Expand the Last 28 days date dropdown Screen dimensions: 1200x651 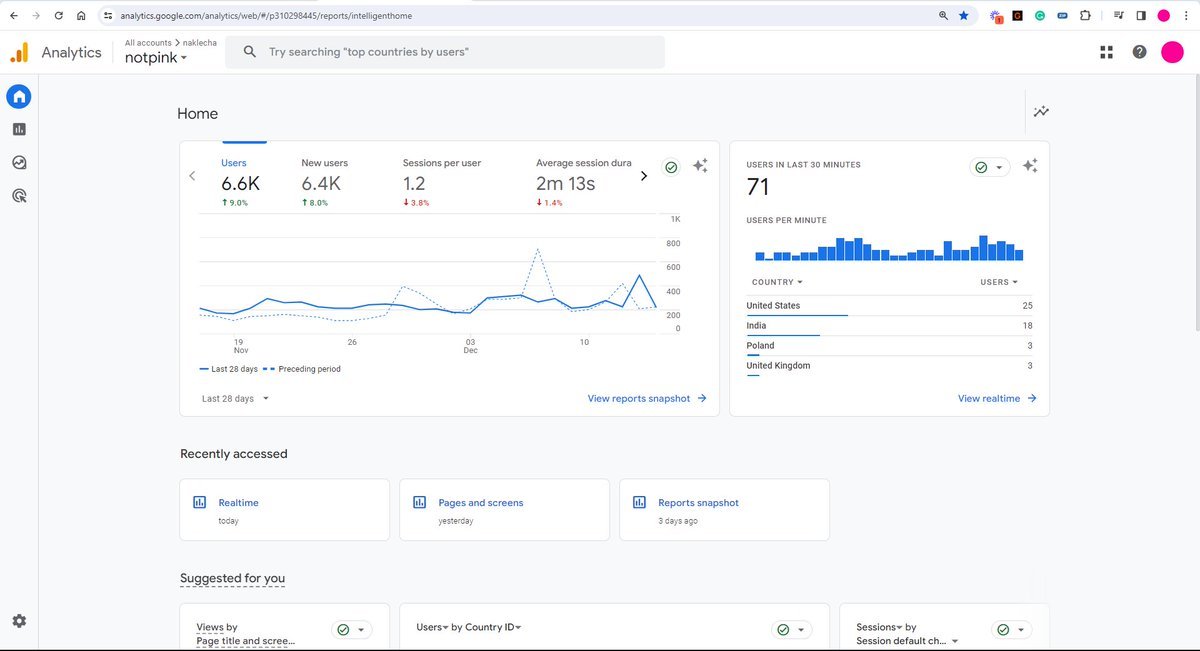[x=236, y=398]
